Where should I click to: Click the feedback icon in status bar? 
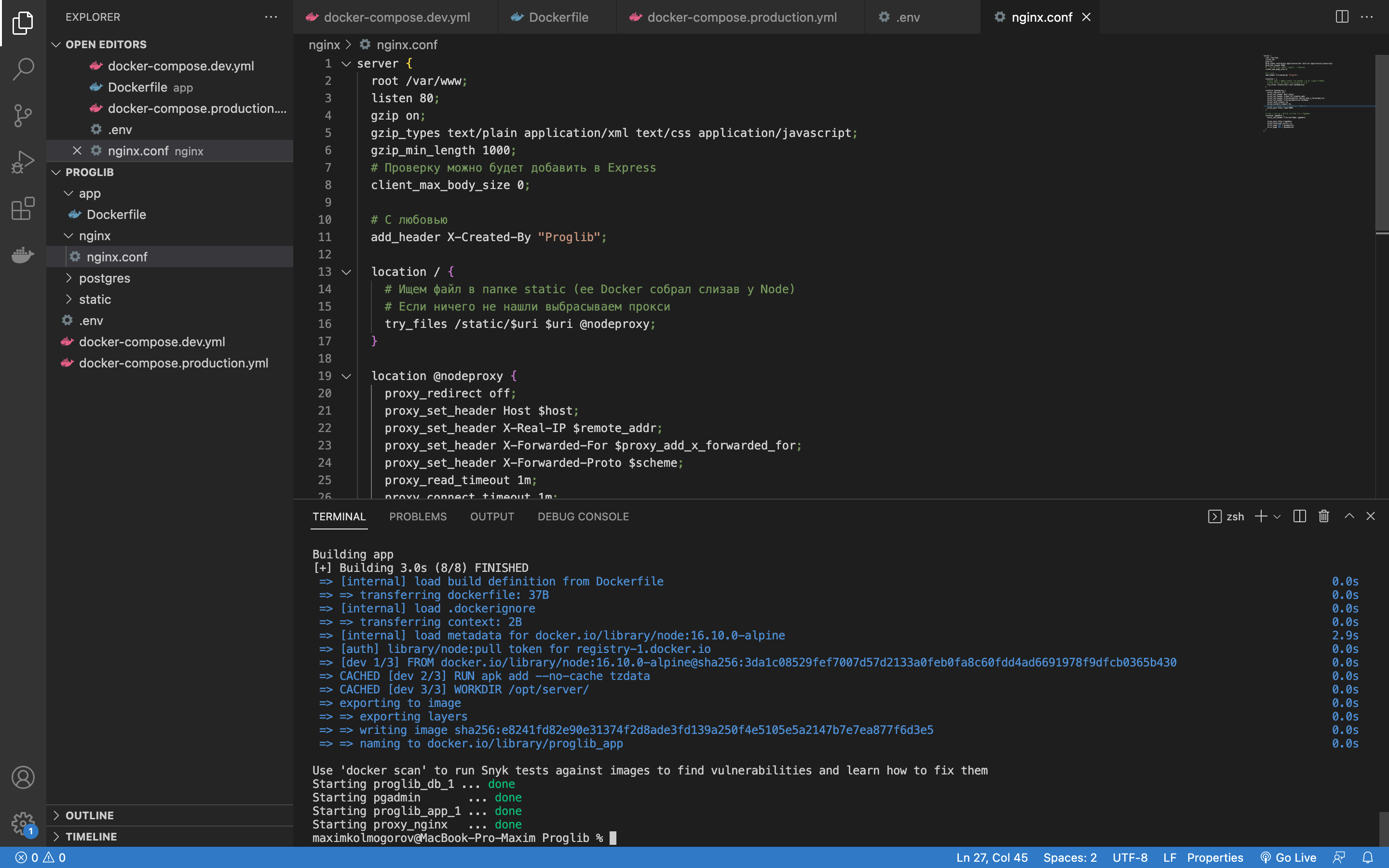click(1339, 858)
